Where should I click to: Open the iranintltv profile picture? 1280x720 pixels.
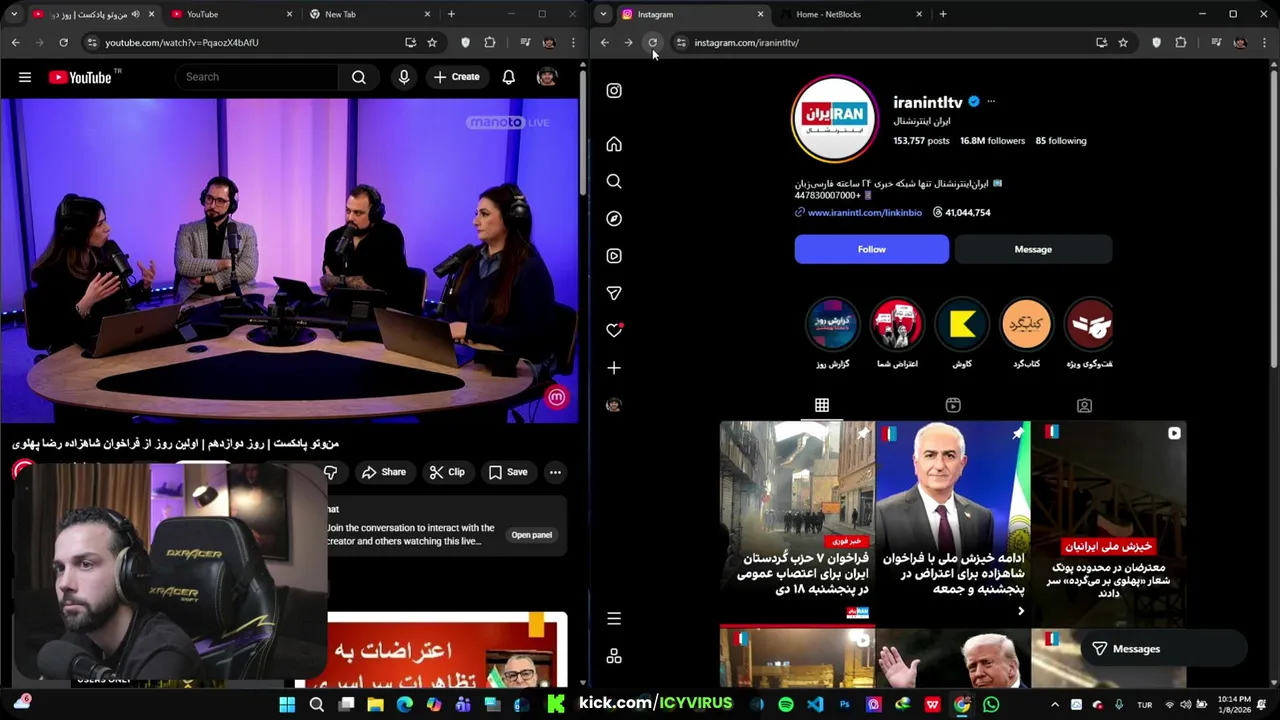pos(834,118)
